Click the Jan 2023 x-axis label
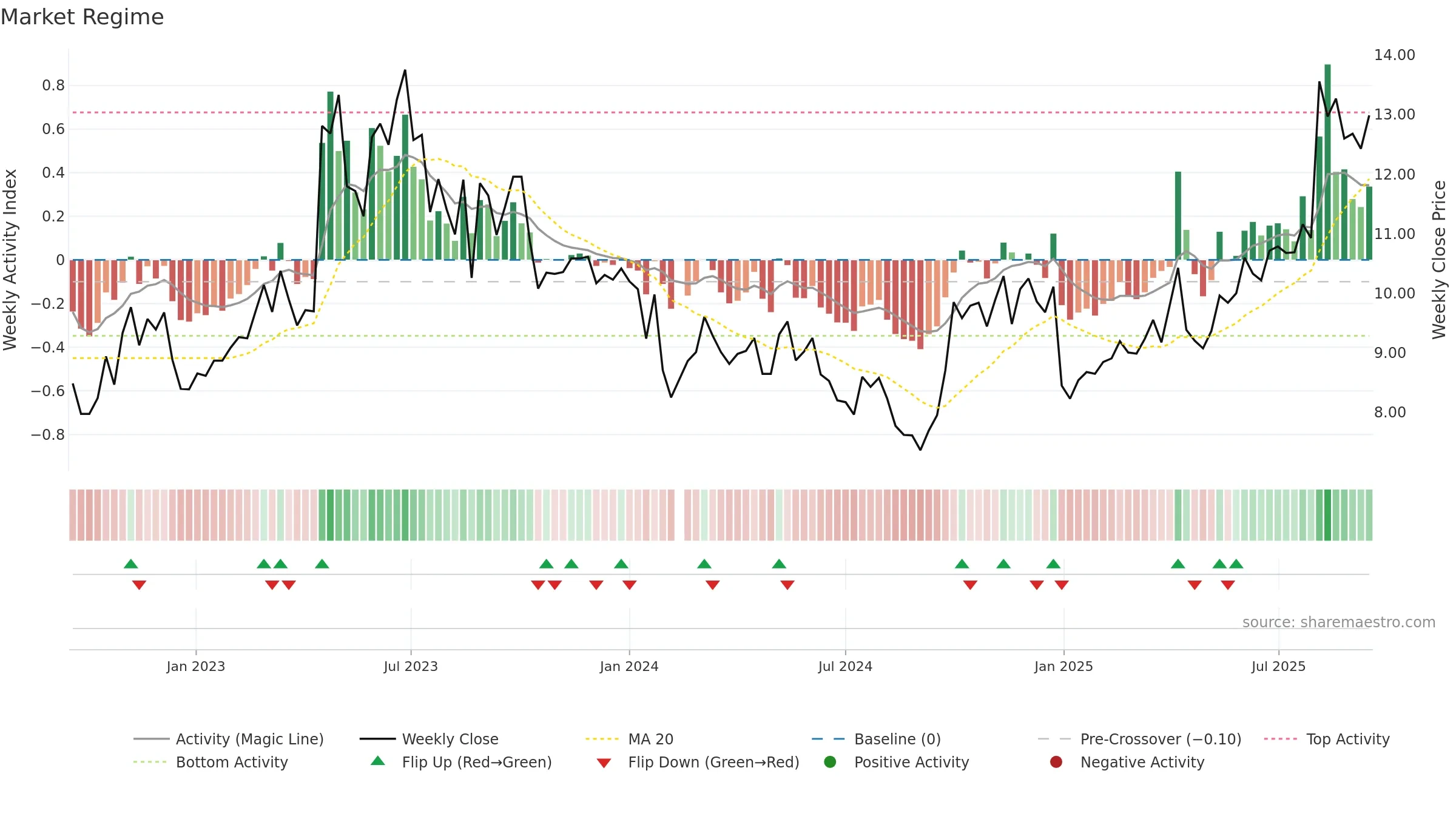1456x819 pixels. (195, 666)
